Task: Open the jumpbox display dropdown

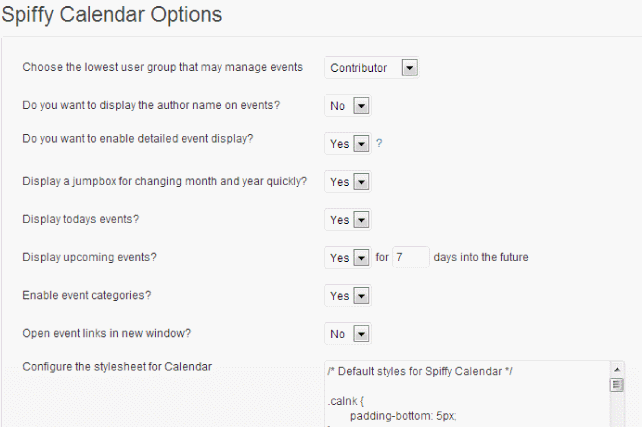Action: pos(348,182)
